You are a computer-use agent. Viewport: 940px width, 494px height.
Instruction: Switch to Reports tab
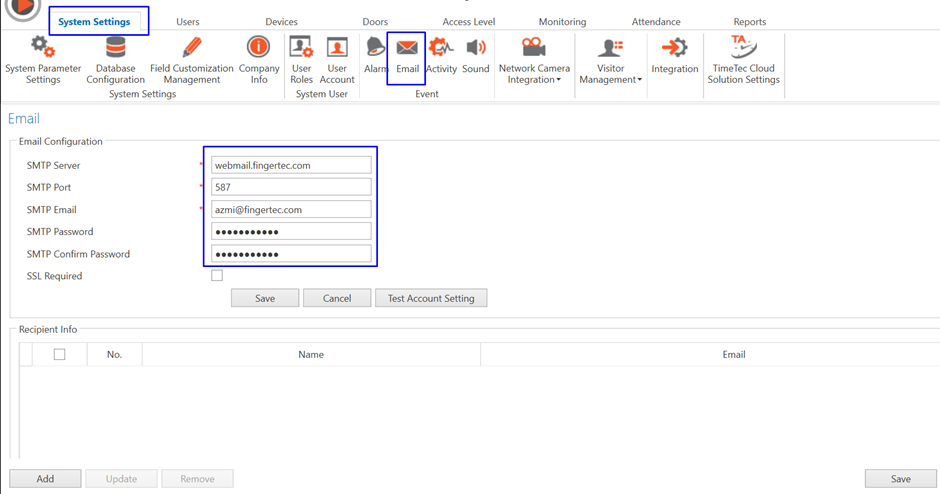pyautogui.click(x=749, y=22)
